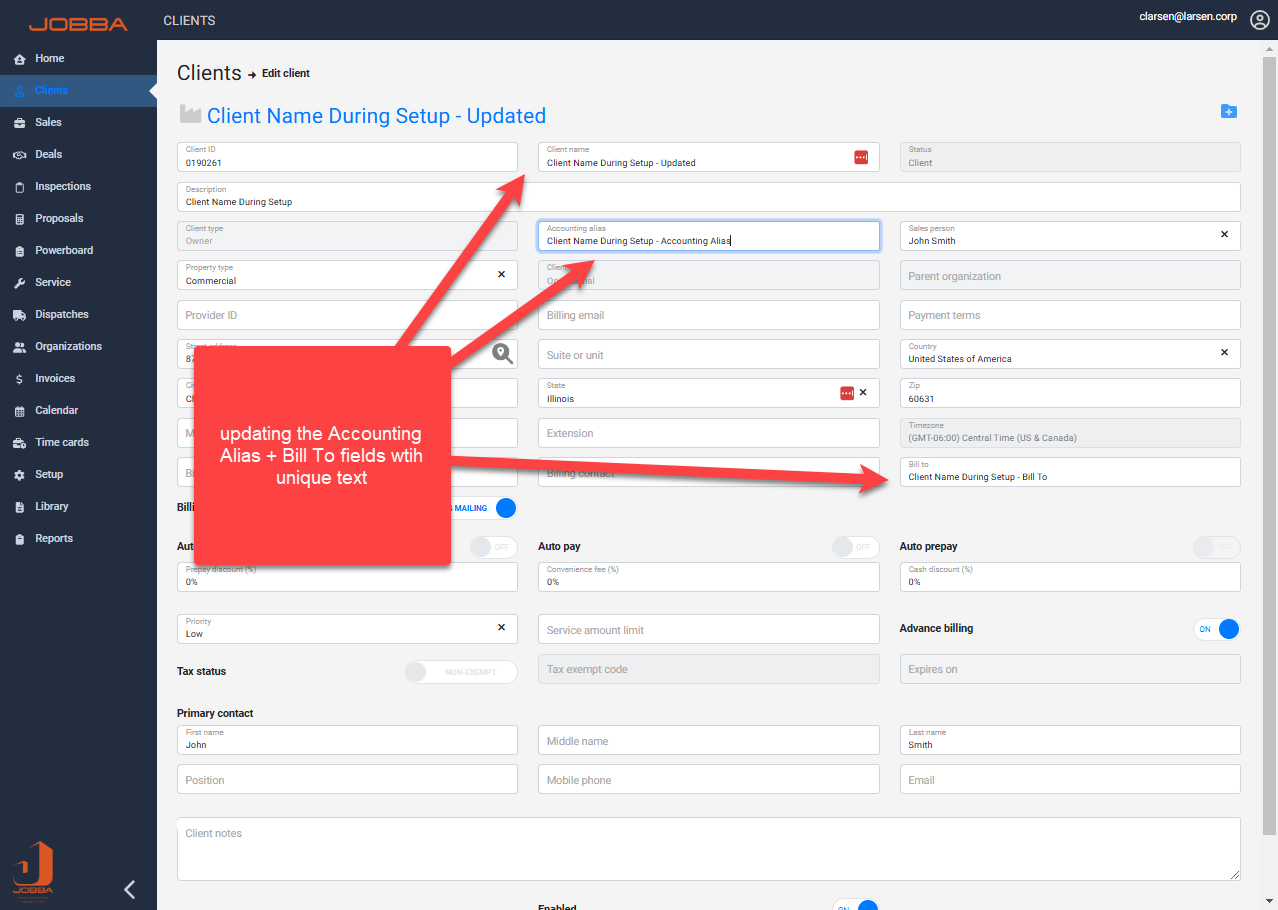Click the Client notes text area
The height and width of the screenshot is (910, 1278).
coord(708,849)
